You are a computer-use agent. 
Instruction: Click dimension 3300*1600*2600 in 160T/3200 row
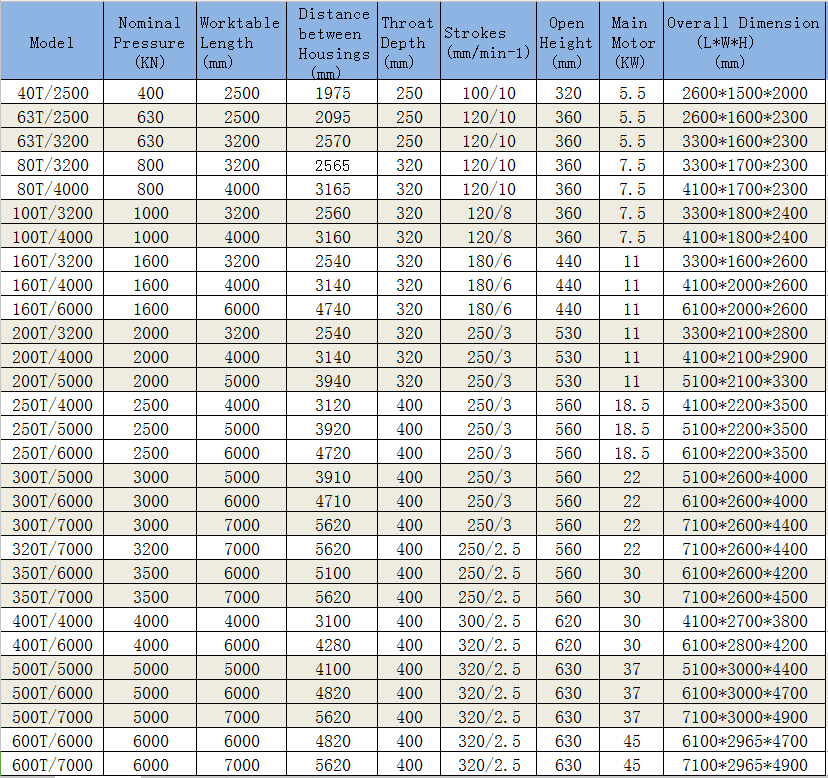coord(745,261)
